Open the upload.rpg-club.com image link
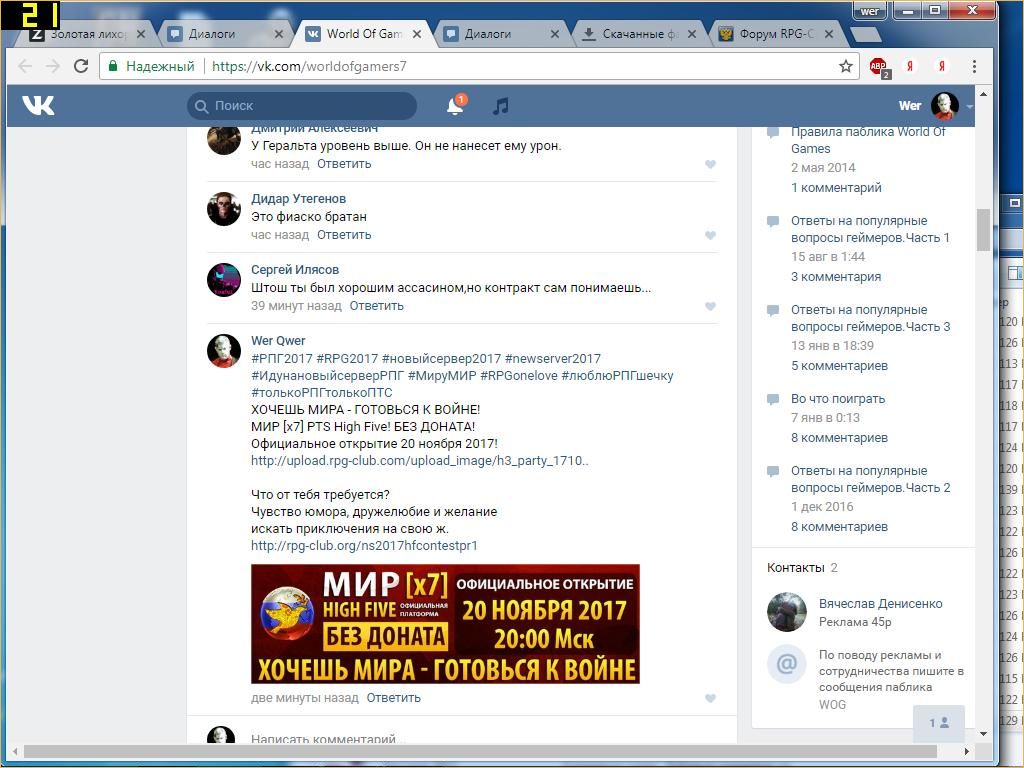 pyautogui.click(x=419, y=461)
